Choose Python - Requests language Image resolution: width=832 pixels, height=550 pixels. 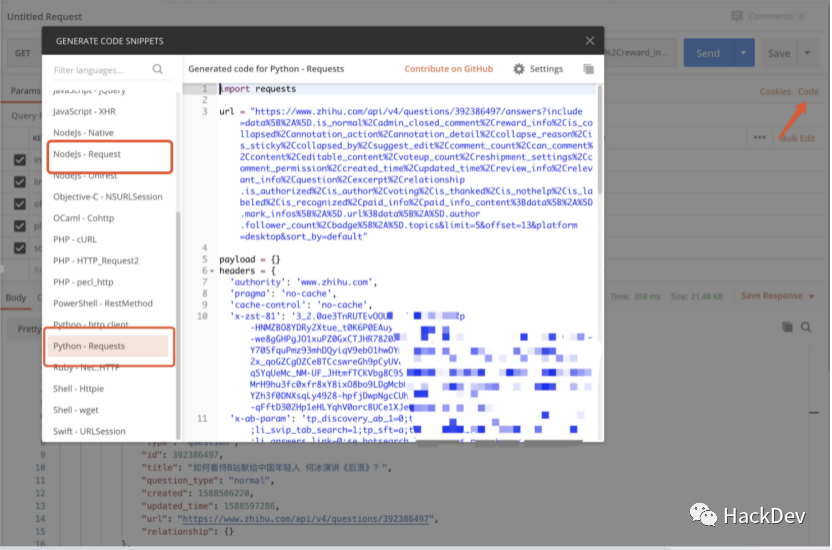click(109, 346)
